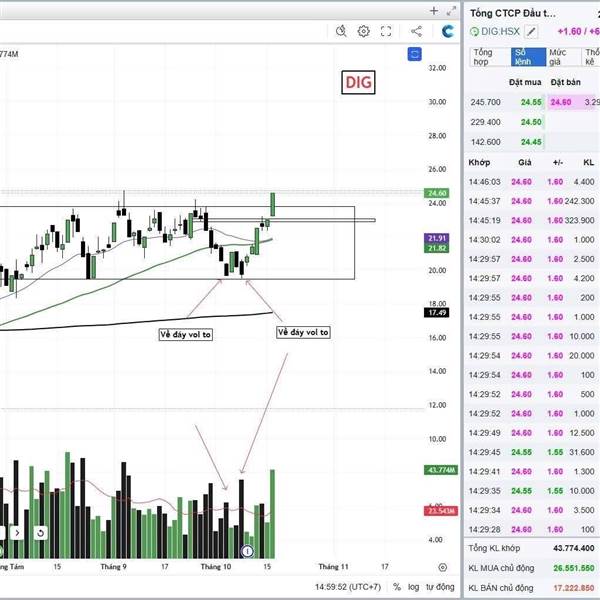Click the Đặt bán column header
600x600 pixels.
click(566, 82)
